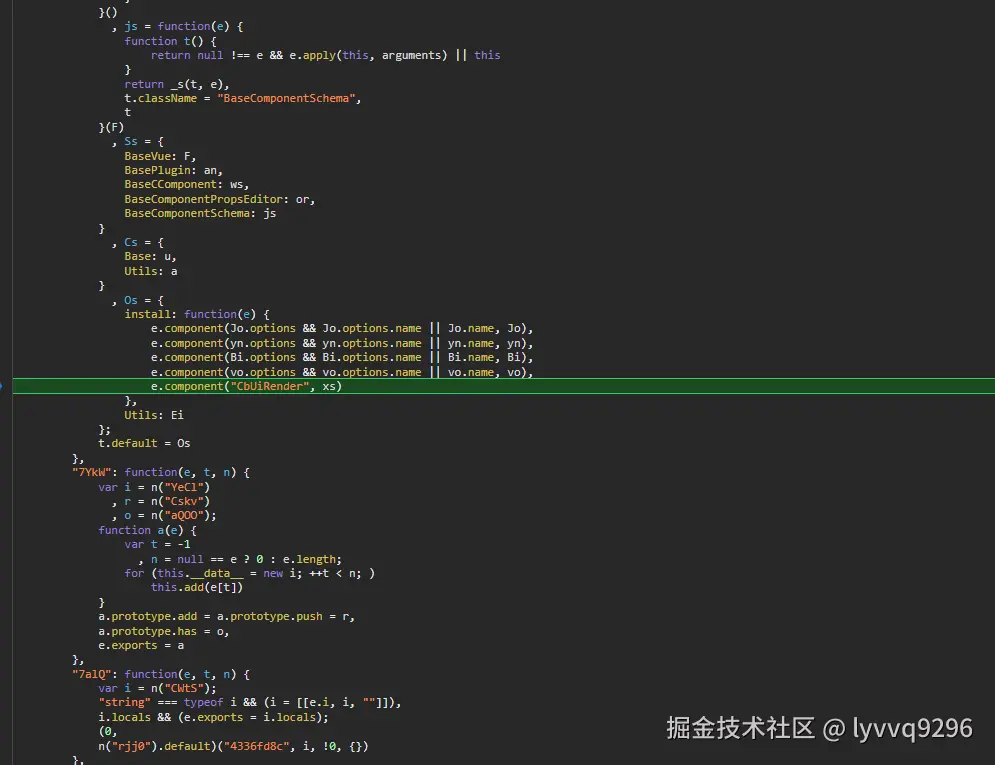Click the i.locals && (e.exports = i.locals) line
The width and height of the screenshot is (995, 765).
coord(213,717)
